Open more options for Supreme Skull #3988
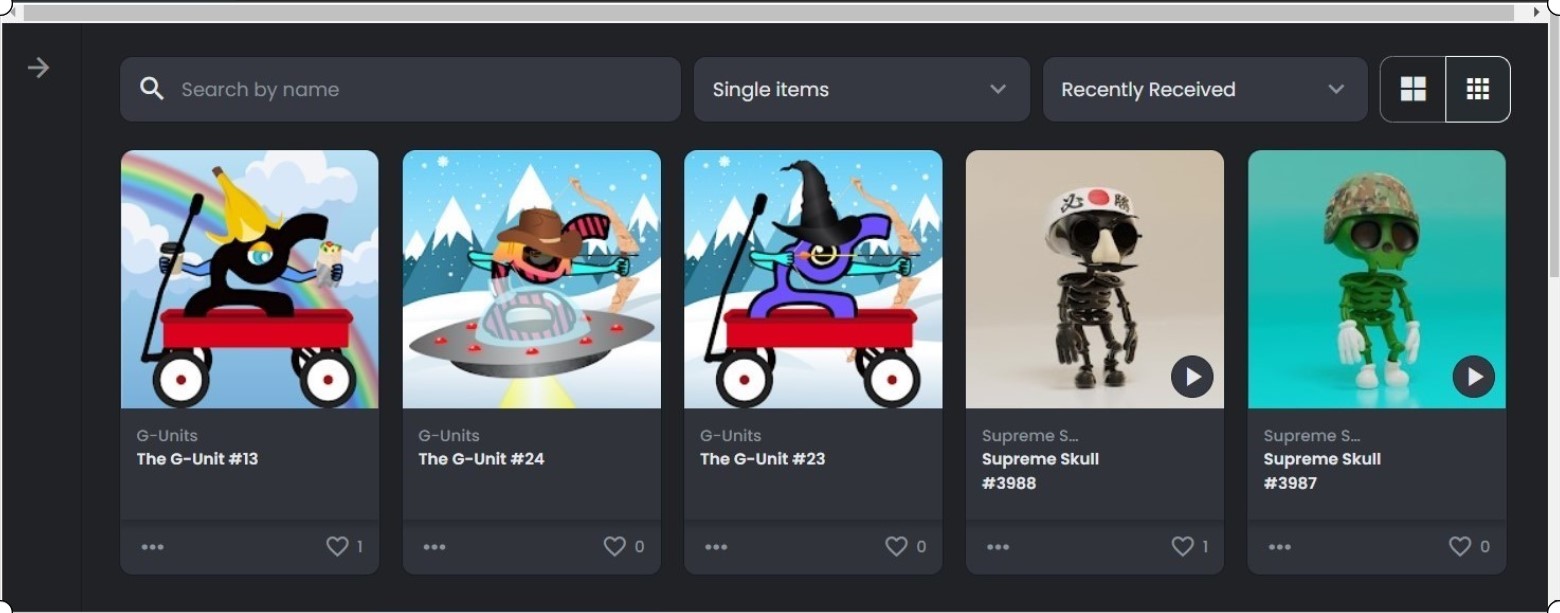Image resolution: width=1560 pixels, height=613 pixels. pyautogui.click(x=998, y=547)
